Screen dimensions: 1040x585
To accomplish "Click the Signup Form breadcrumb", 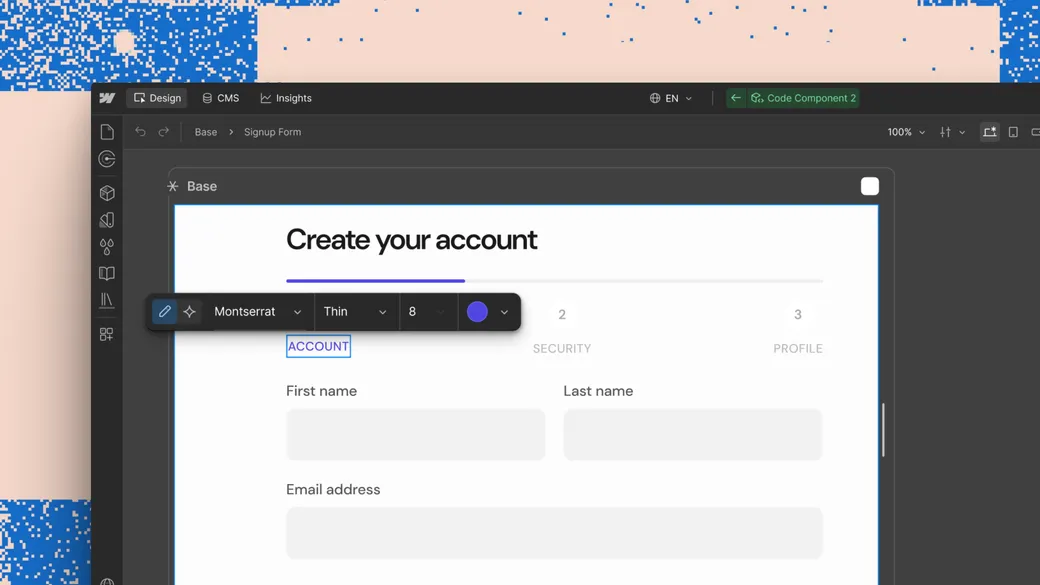I will click(x=273, y=132).
